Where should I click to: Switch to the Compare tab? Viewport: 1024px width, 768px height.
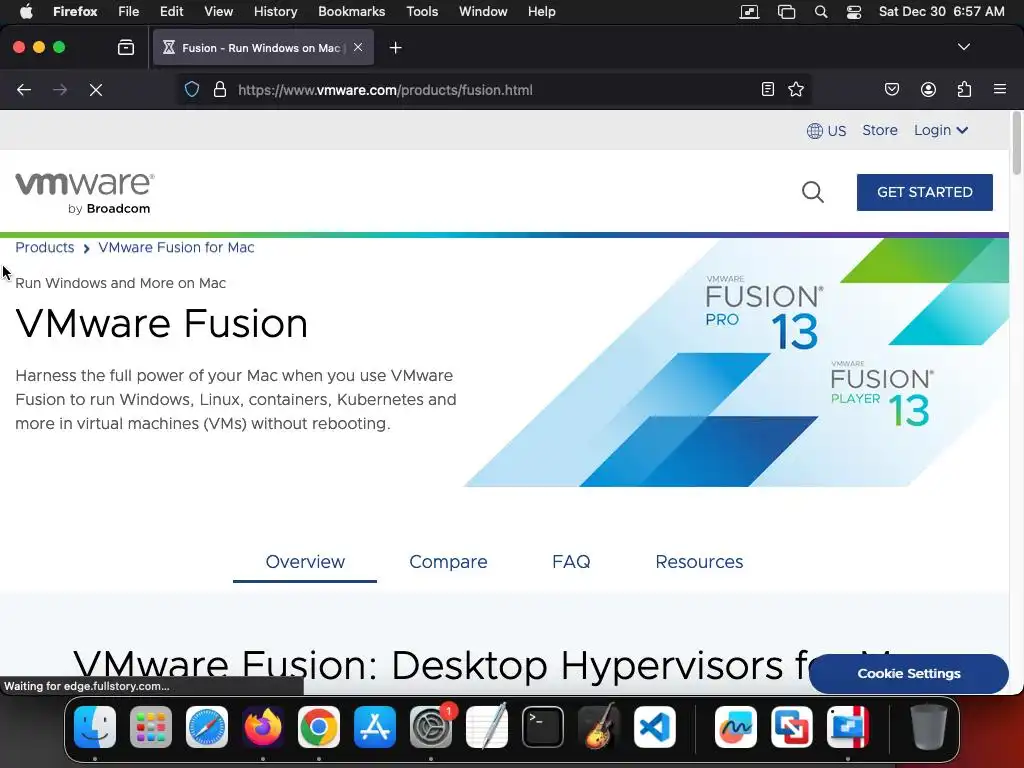448,562
